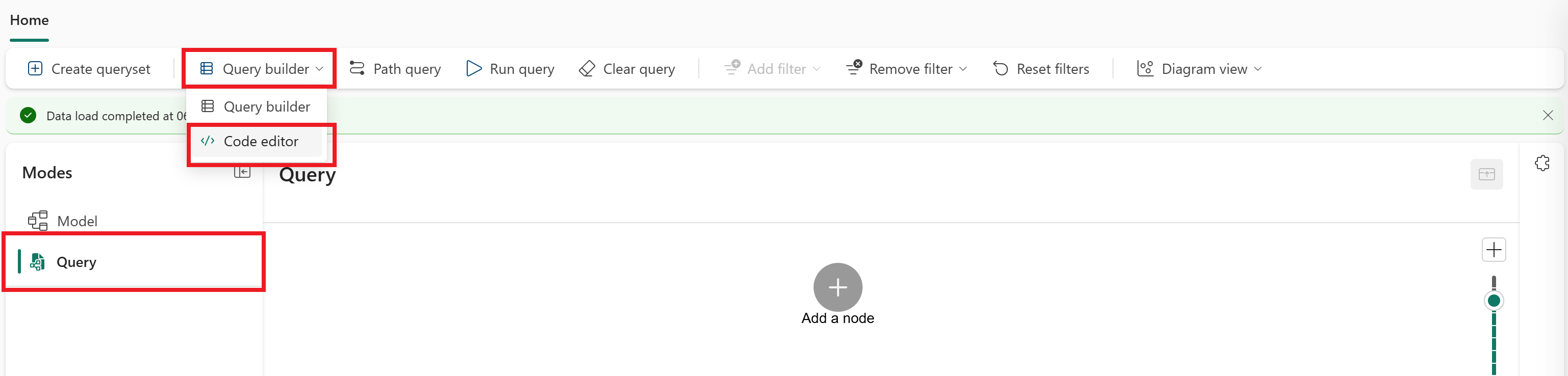Select Code editor from the dropdown menu
The height and width of the screenshot is (376, 1568).
pos(257,141)
